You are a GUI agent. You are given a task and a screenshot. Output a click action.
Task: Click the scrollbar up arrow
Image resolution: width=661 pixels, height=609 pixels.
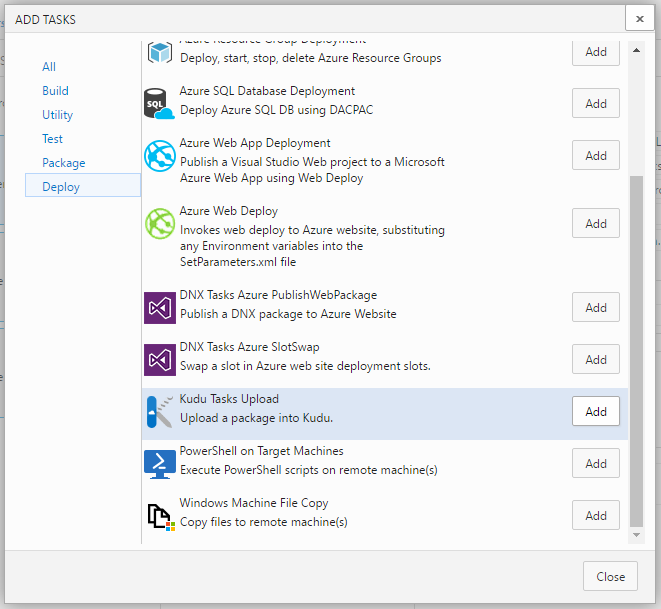[x=637, y=51]
